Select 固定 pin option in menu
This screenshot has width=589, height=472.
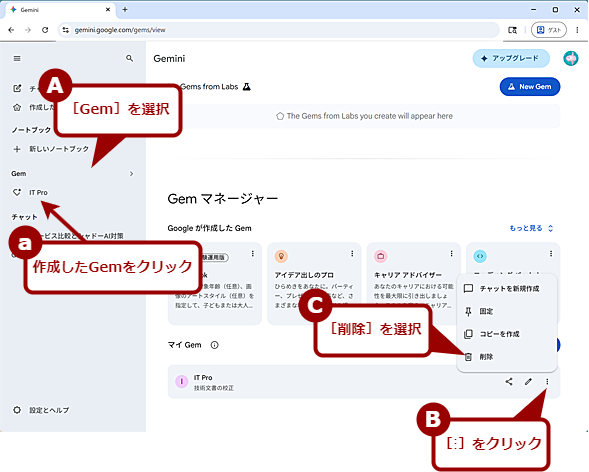(507, 311)
